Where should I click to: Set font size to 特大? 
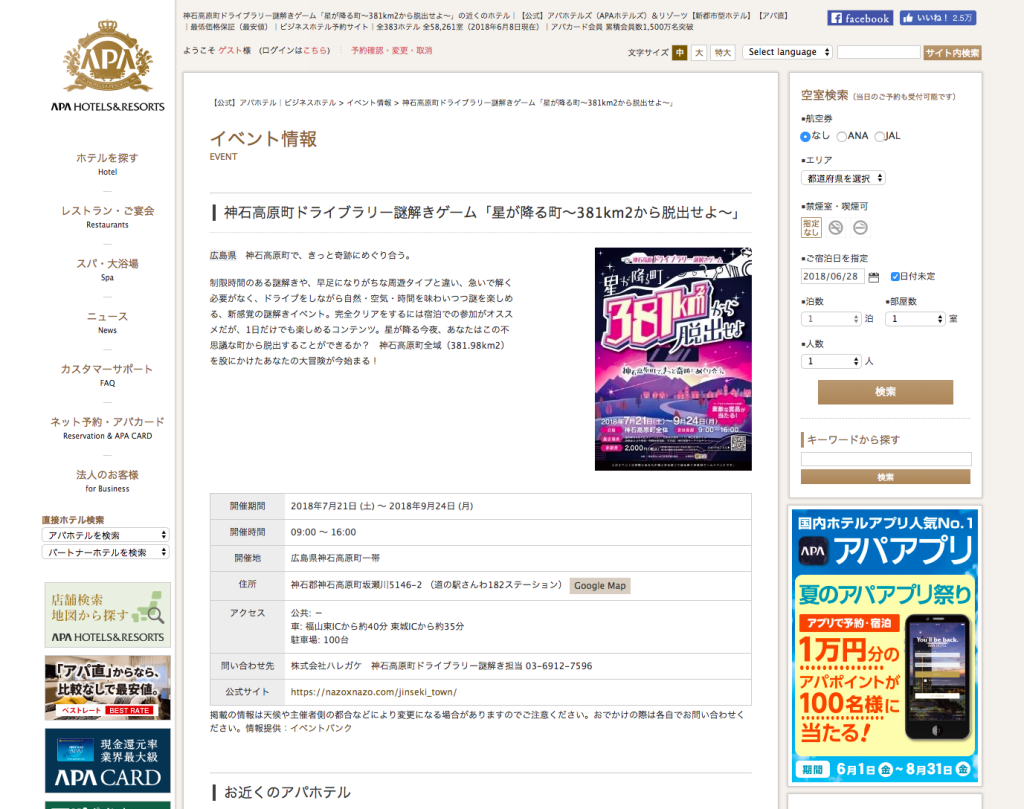[x=722, y=53]
